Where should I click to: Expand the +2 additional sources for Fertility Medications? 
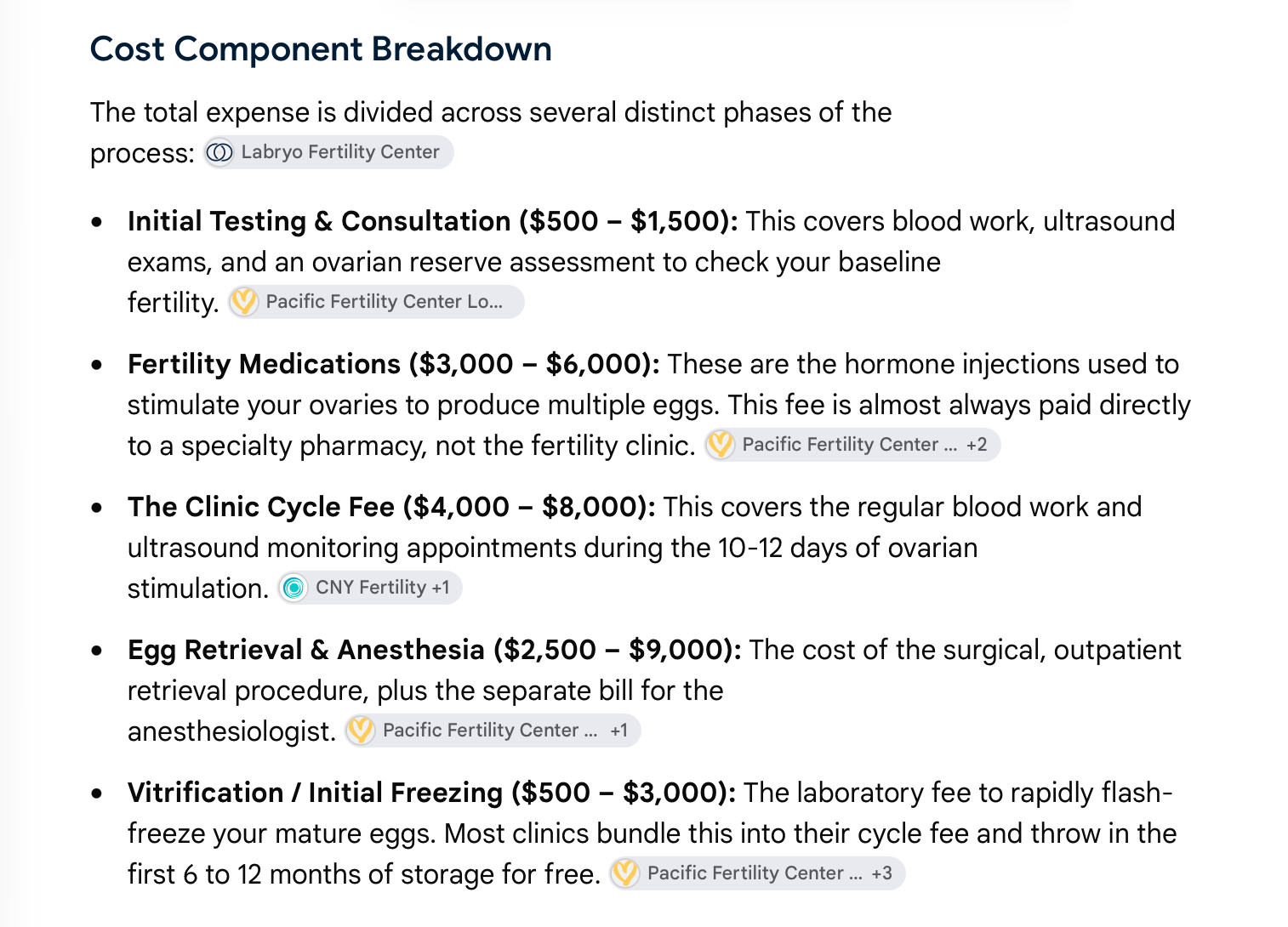pos(977,445)
